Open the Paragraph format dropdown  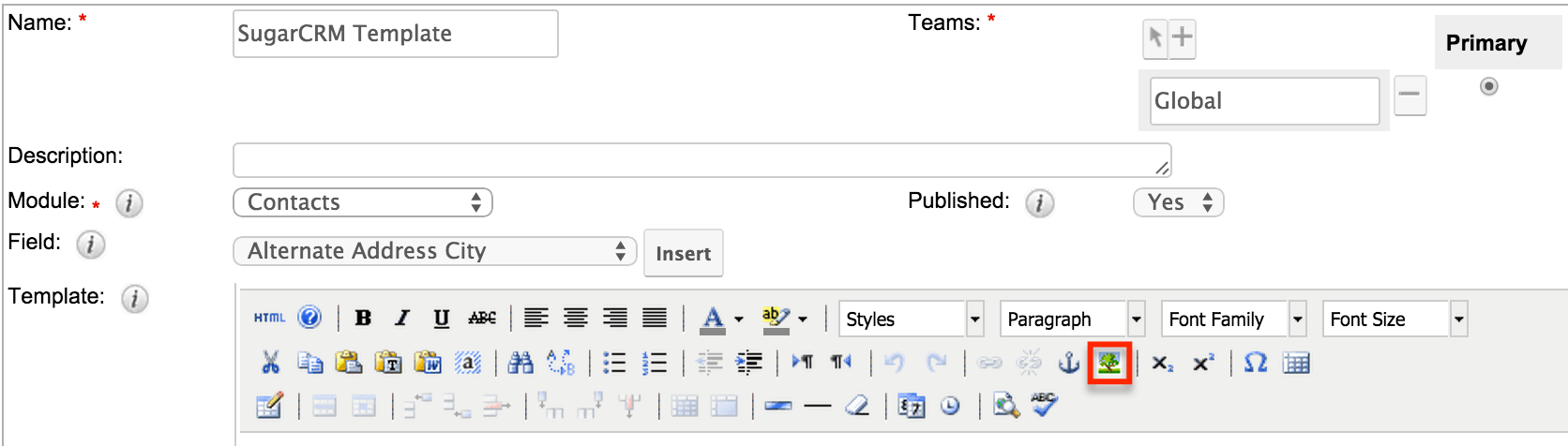pos(1072,319)
